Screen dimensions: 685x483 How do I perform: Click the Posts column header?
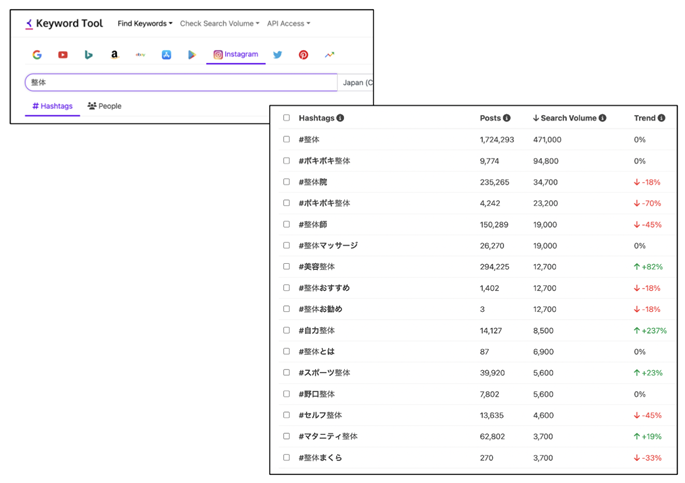point(490,118)
